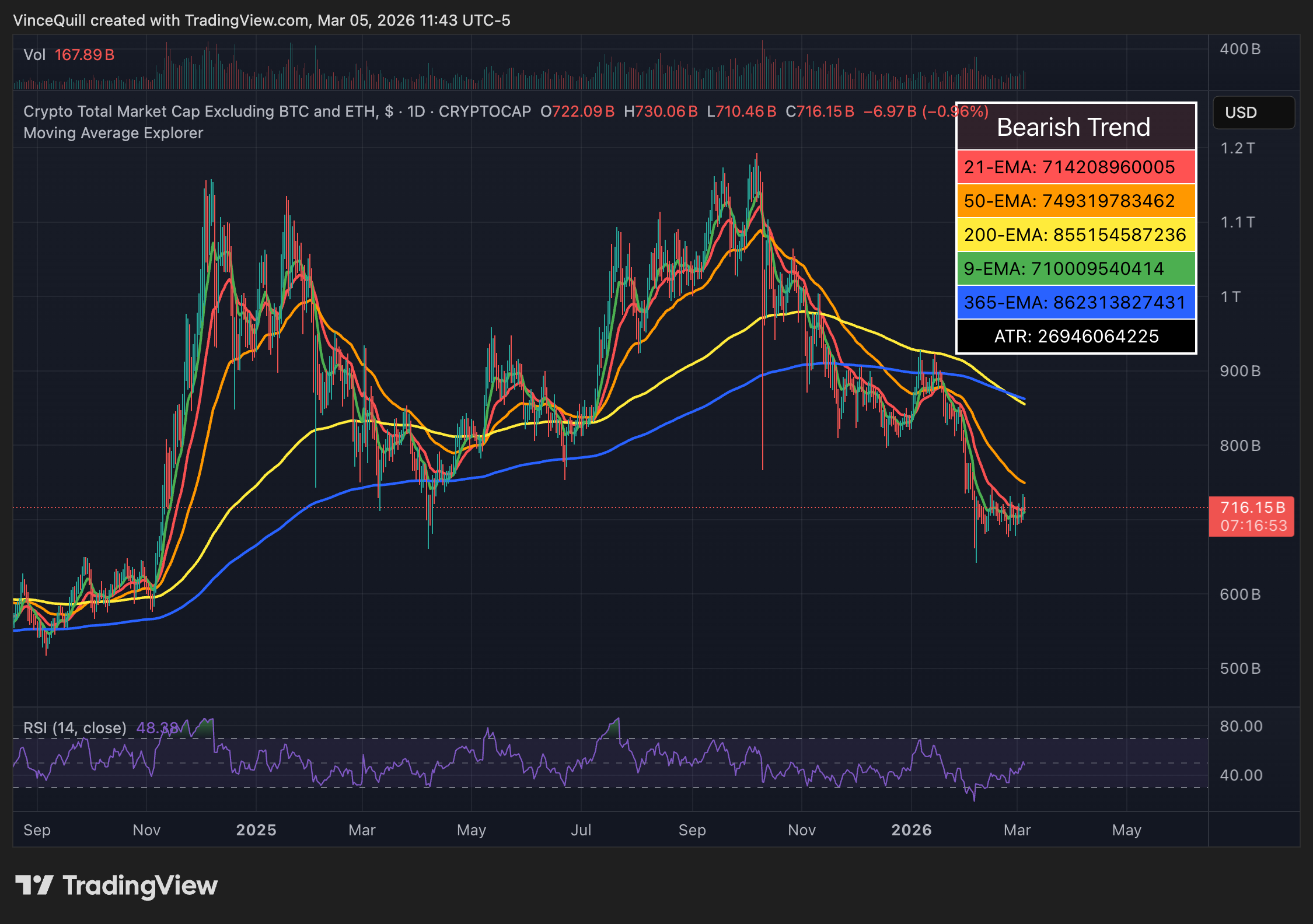Viewport: 1313px width, 924px height.
Task: Click the open value O722.09B
Action: 577,111
